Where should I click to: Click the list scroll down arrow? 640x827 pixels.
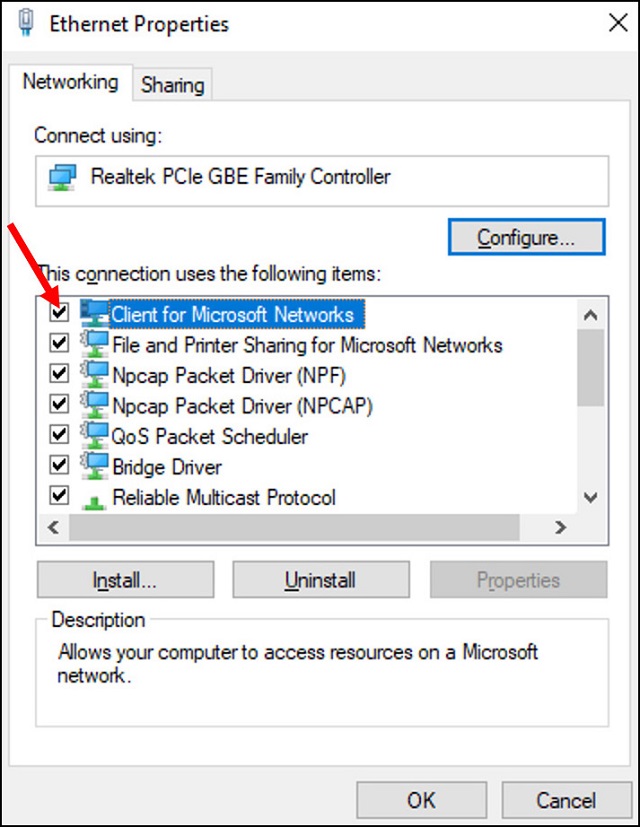click(x=590, y=497)
